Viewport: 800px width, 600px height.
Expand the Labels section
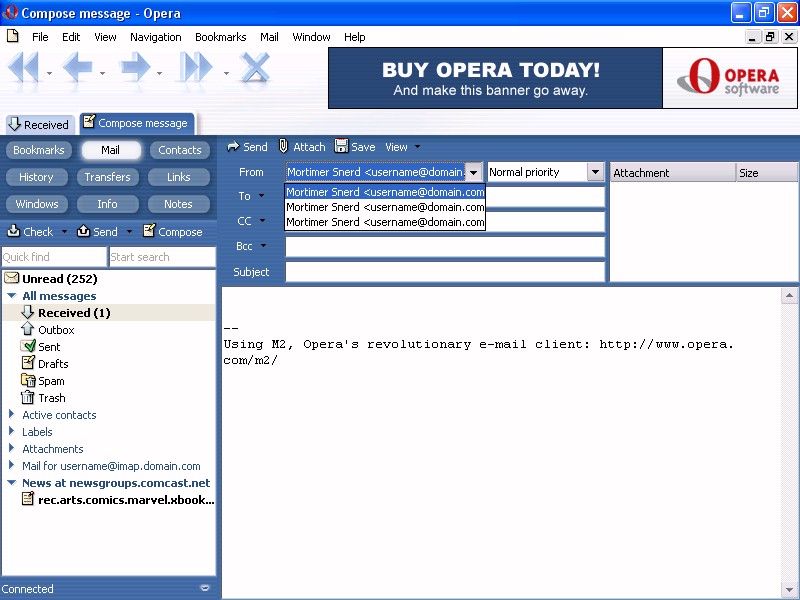[x=11, y=431]
